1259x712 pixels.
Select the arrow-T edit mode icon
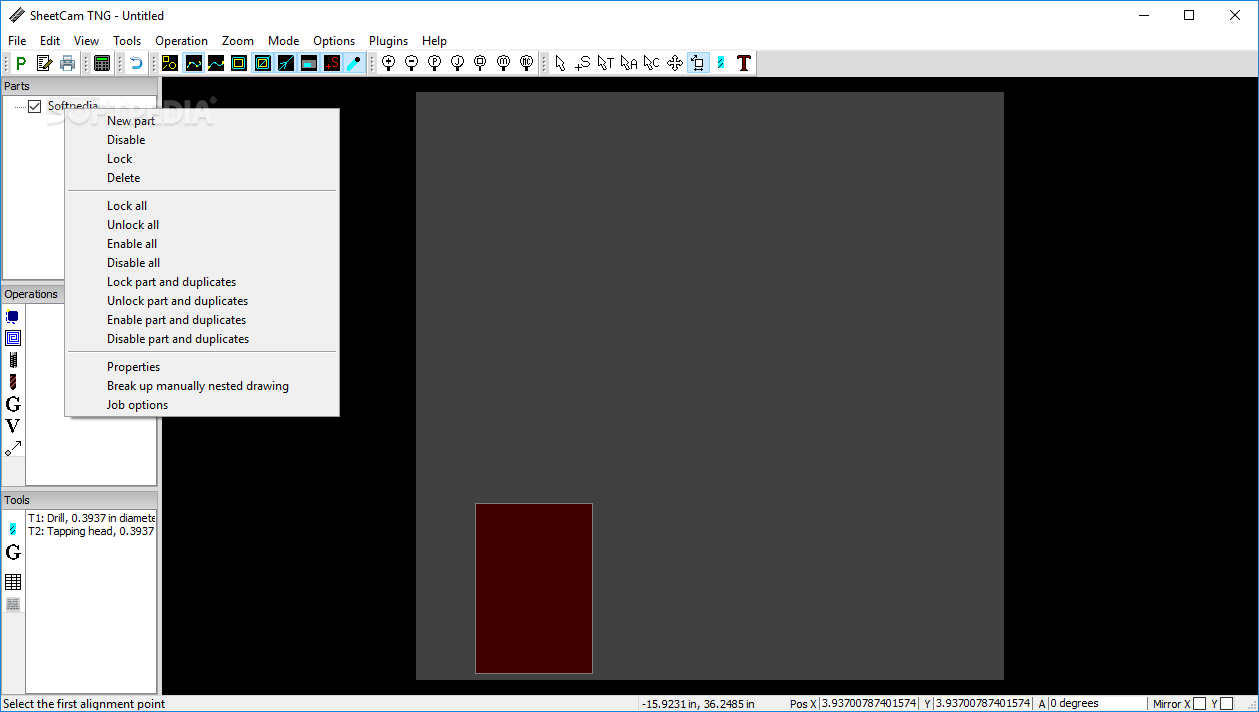pyautogui.click(x=605, y=63)
